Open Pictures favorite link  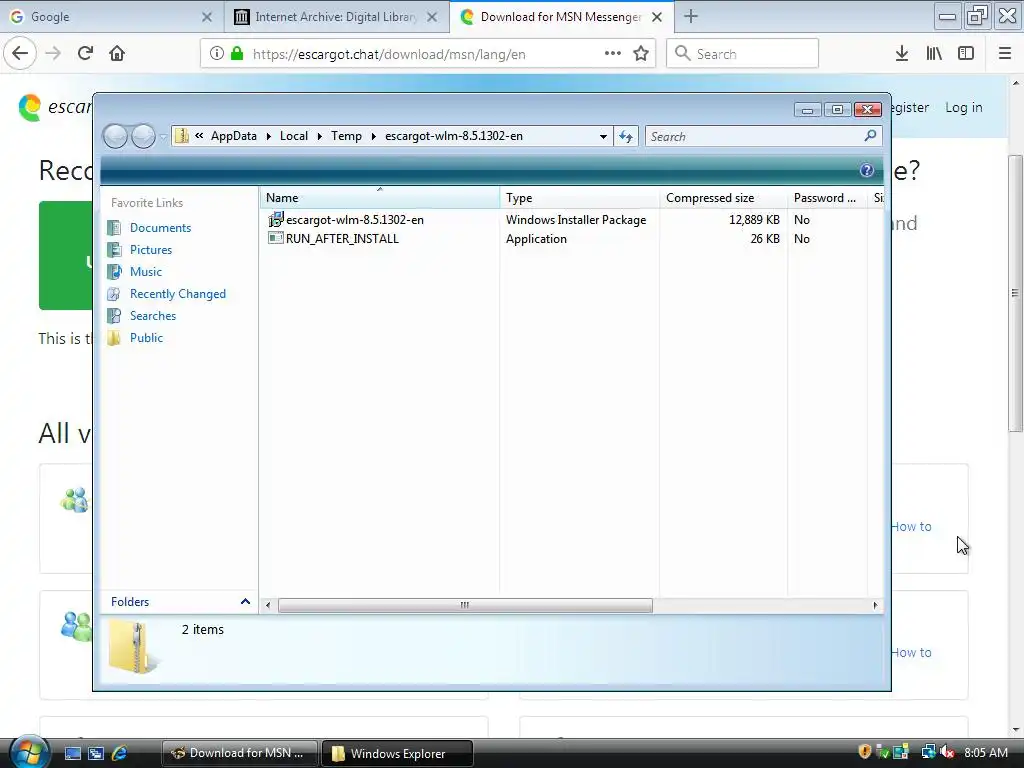click(x=151, y=250)
